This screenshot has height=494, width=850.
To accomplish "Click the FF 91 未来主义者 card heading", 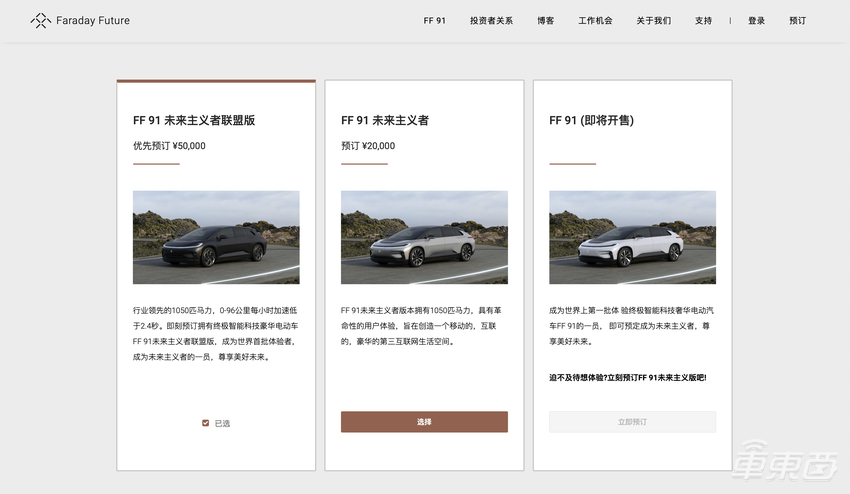I will (x=385, y=120).
